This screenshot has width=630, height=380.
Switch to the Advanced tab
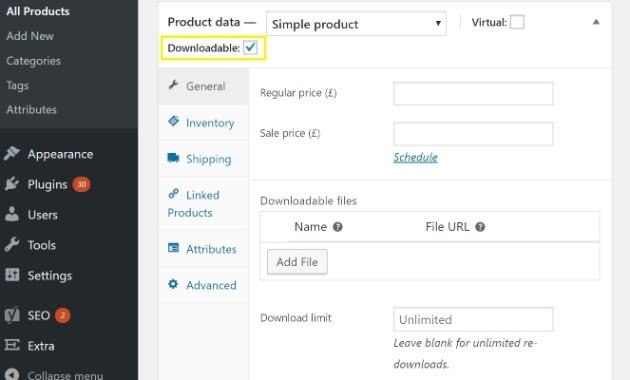click(204, 285)
